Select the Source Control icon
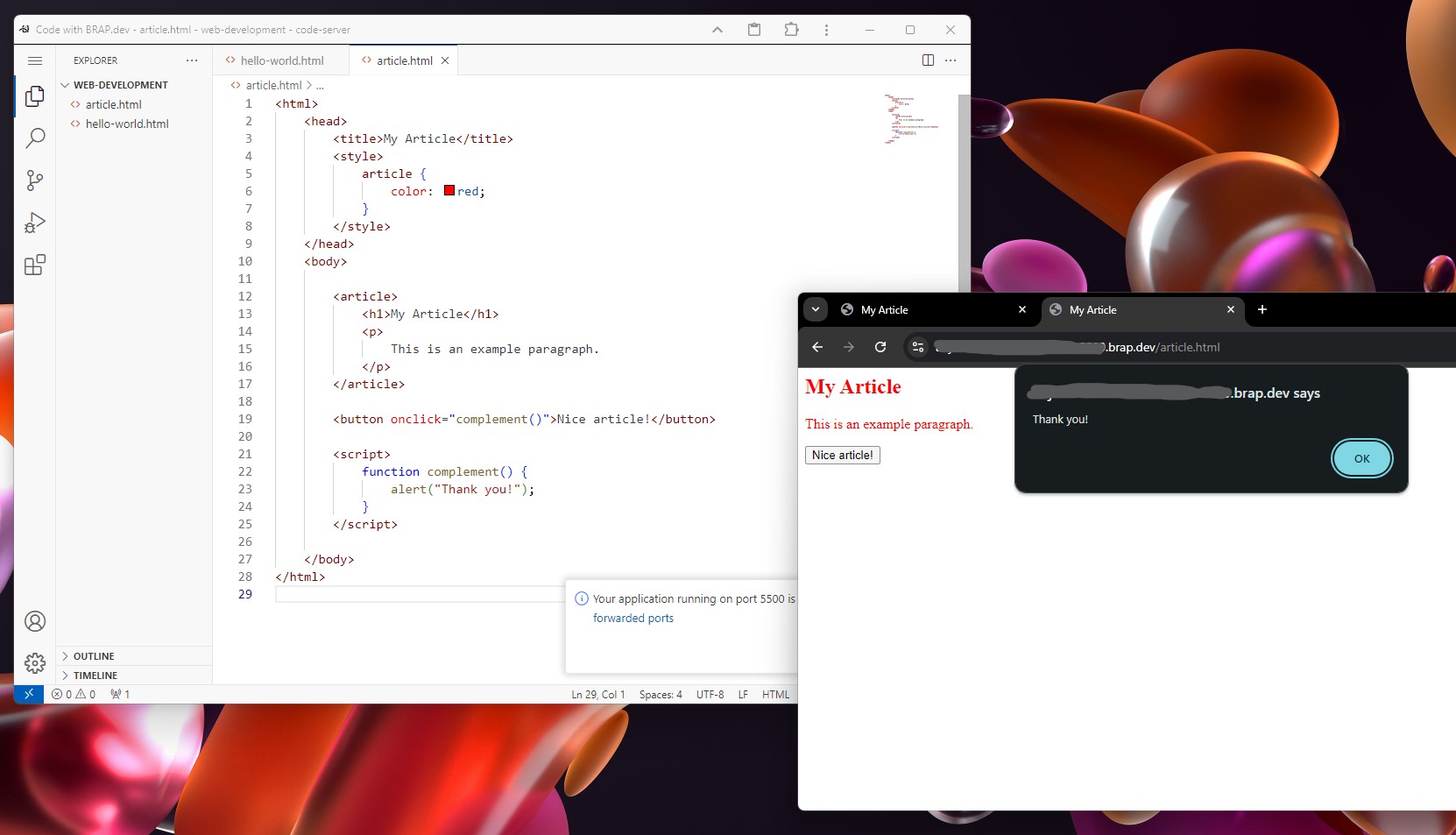 pos(35,180)
